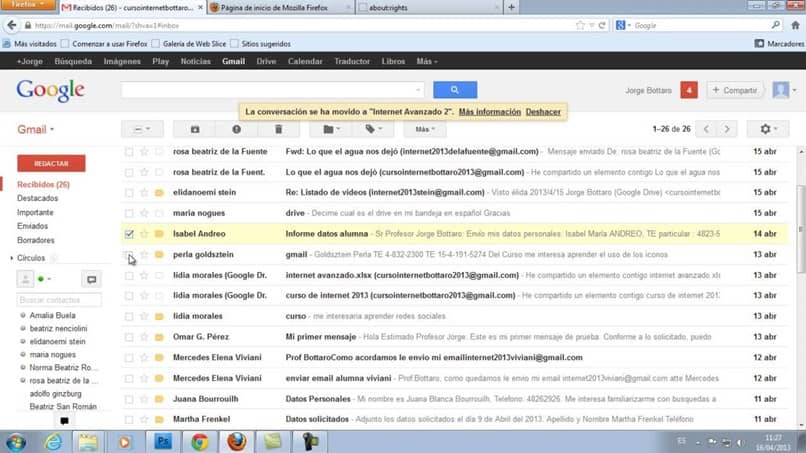Click the red notifications badge showing 4
This screenshot has height=453, width=806.
click(x=689, y=90)
